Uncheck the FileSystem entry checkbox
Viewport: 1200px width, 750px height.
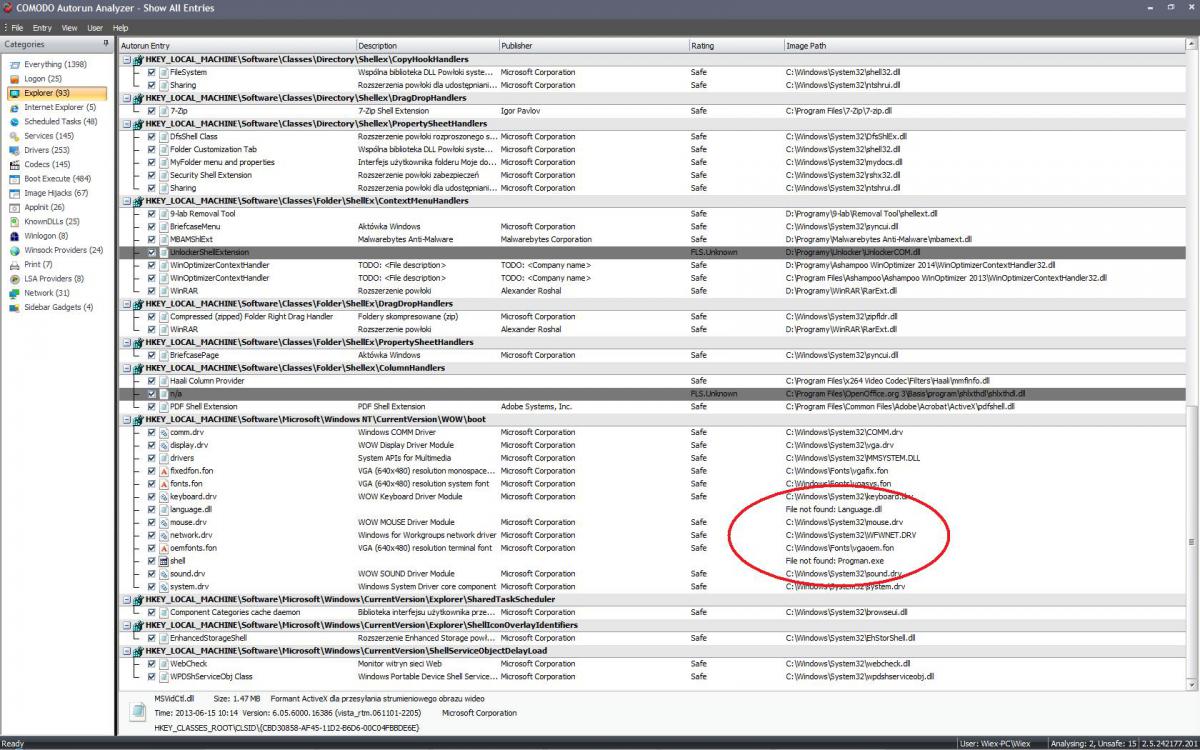tap(152, 72)
